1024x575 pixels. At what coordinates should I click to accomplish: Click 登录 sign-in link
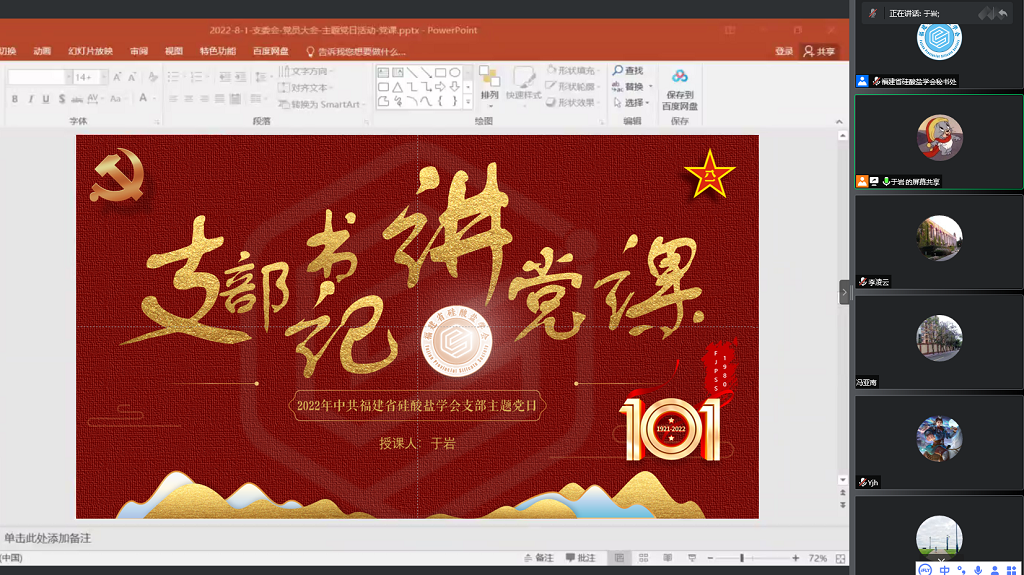784,52
